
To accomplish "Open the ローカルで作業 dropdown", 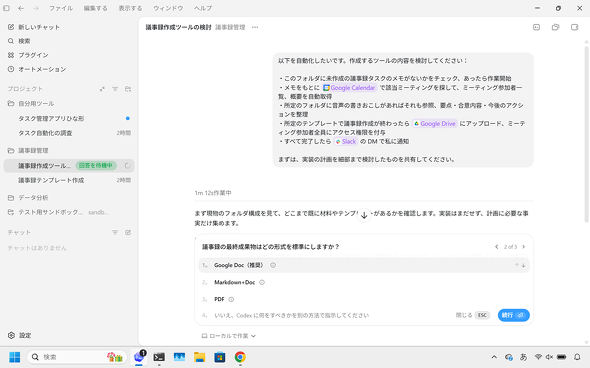I will pos(229,336).
